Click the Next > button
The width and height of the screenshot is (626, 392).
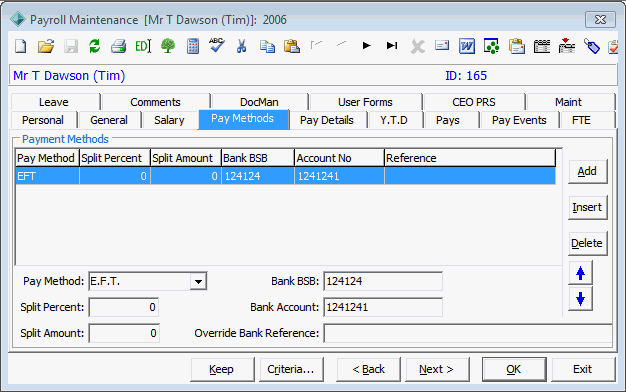(437, 370)
